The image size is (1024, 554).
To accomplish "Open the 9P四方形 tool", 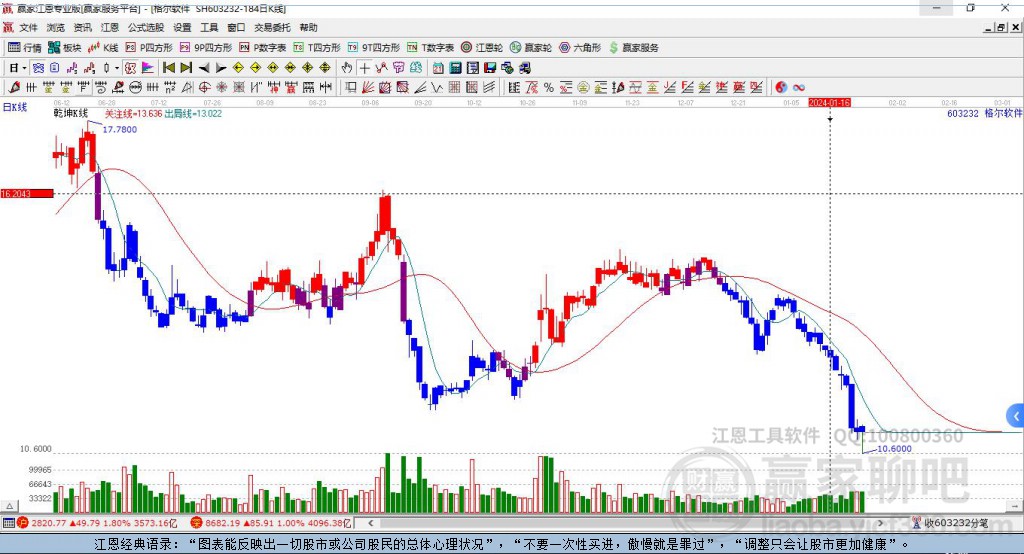I will tap(206, 48).
